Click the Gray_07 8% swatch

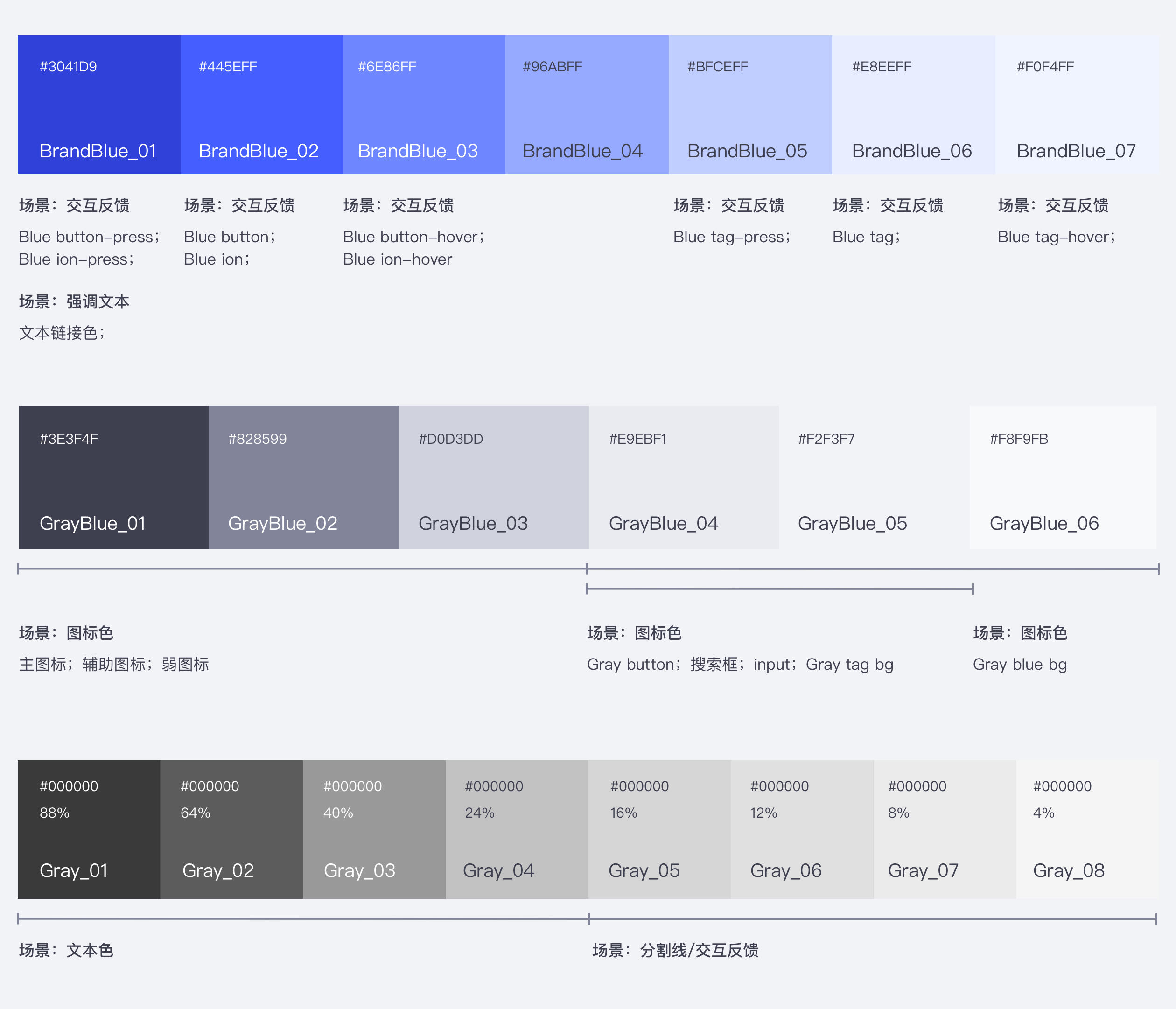coord(945,830)
